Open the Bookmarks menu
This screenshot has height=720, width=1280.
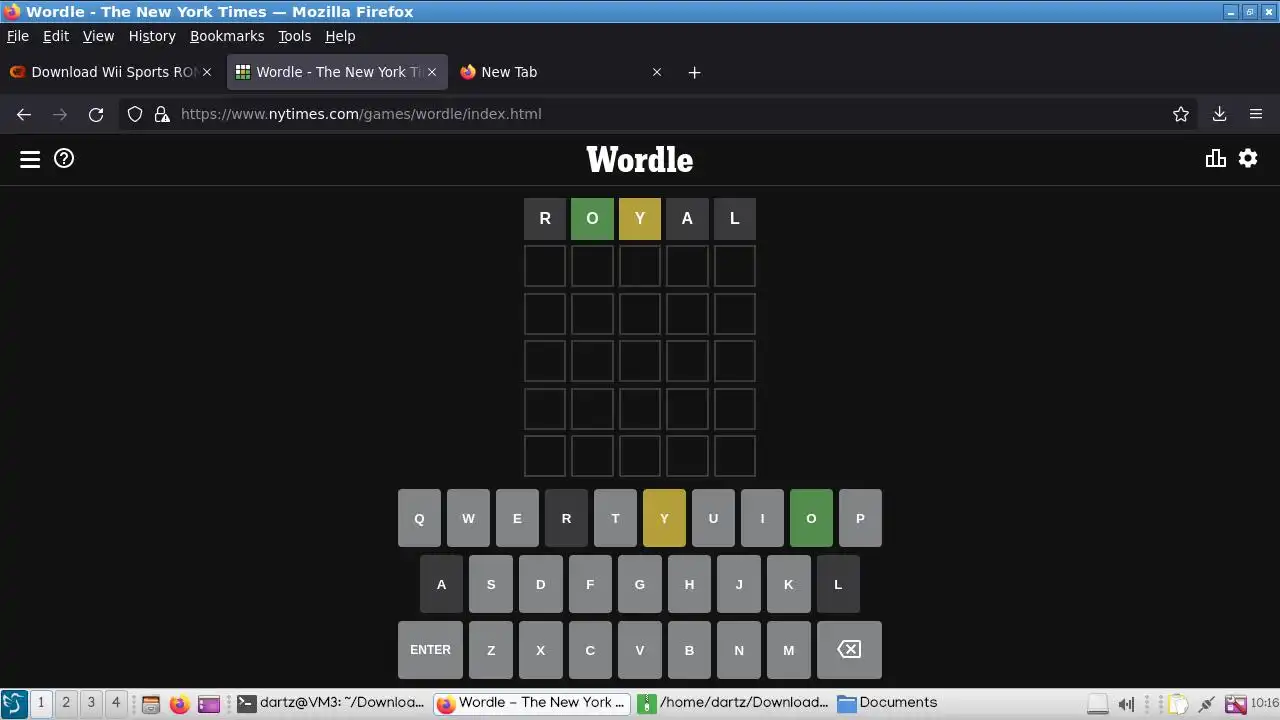[227, 36]
